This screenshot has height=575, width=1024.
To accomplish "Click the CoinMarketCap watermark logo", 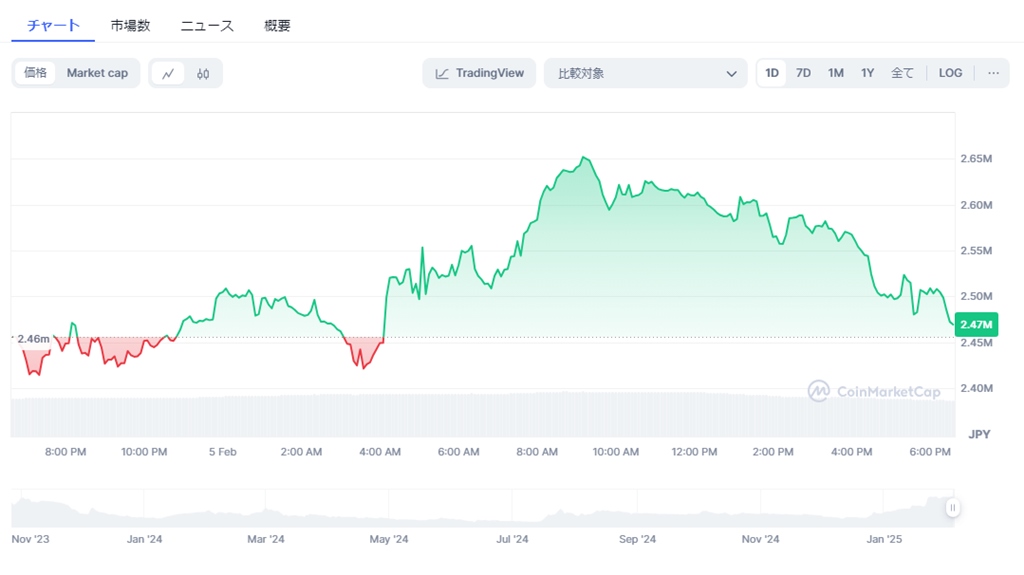I will pos(874,391).
